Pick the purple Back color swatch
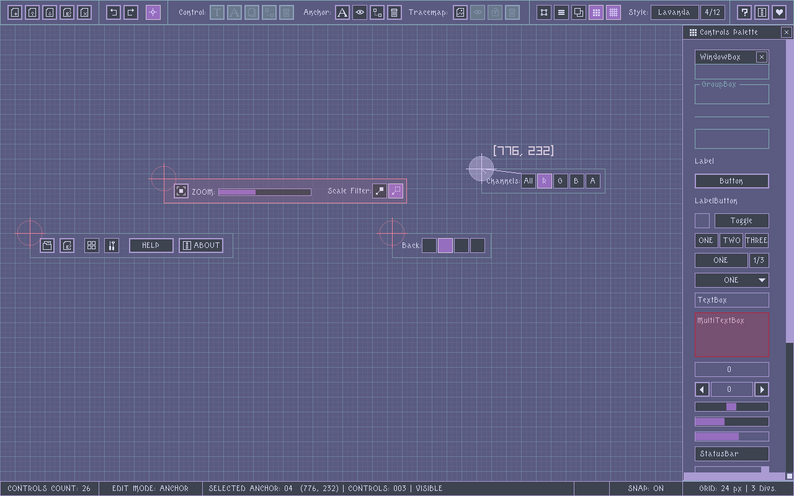The image size is (794, 496). coord(445,245)
